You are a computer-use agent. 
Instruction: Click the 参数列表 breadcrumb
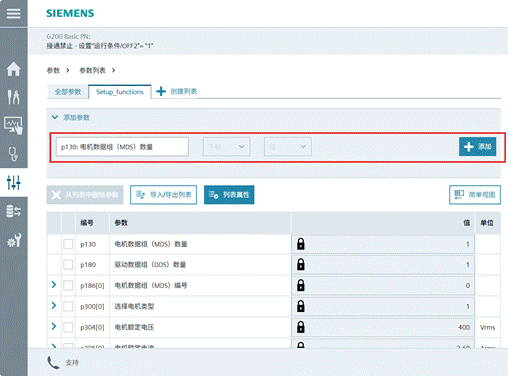(92, 70)
